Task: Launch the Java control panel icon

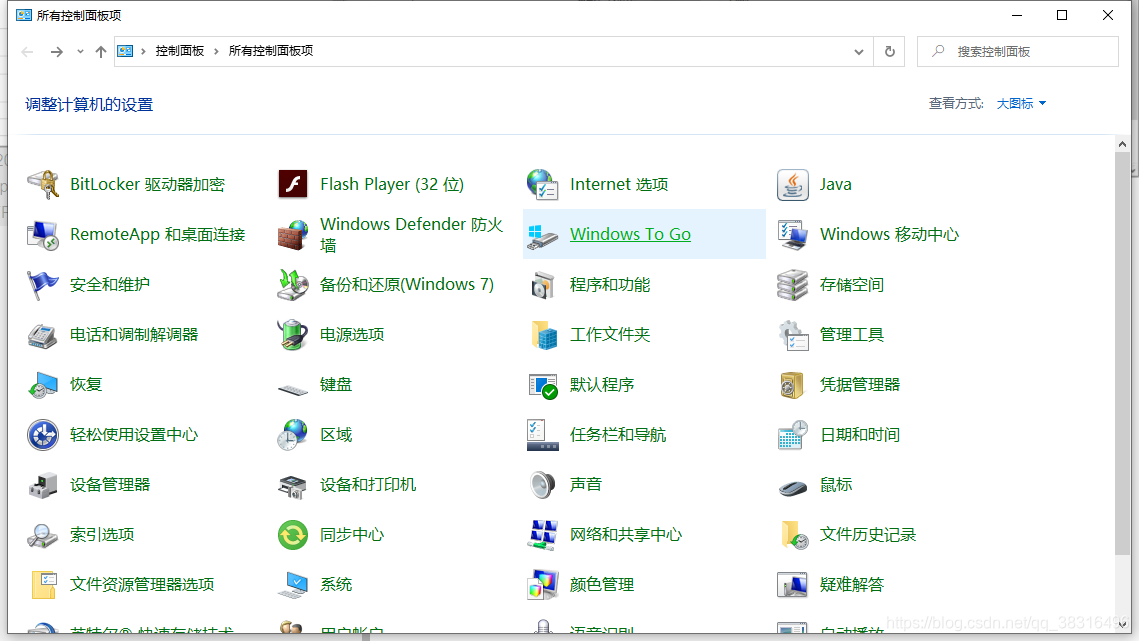Action: pos(793,185)
